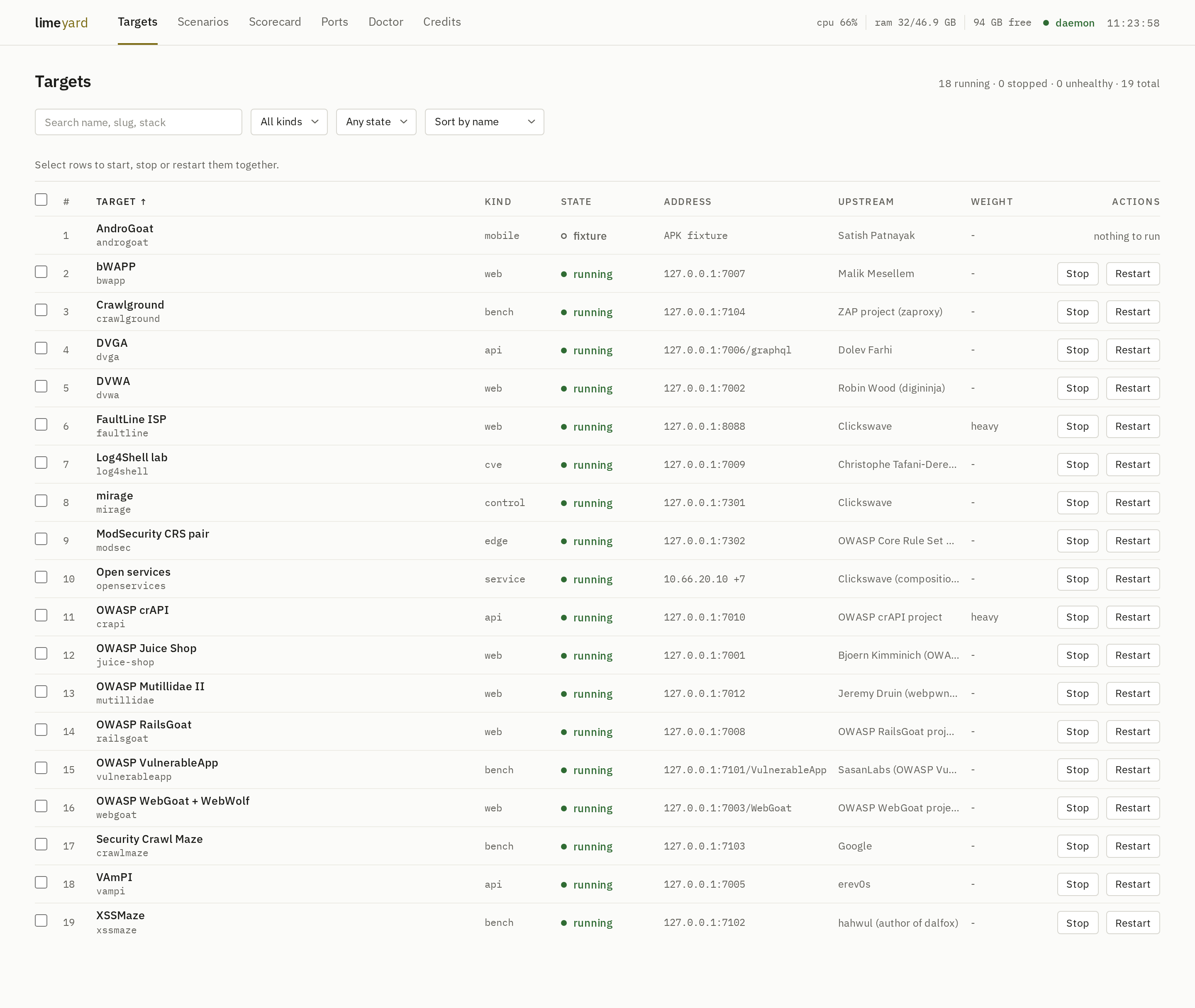Click the cpu 66% readout
This screenshot has width=1195, height=1008.
pyautogui.click(x=836, y=23)
